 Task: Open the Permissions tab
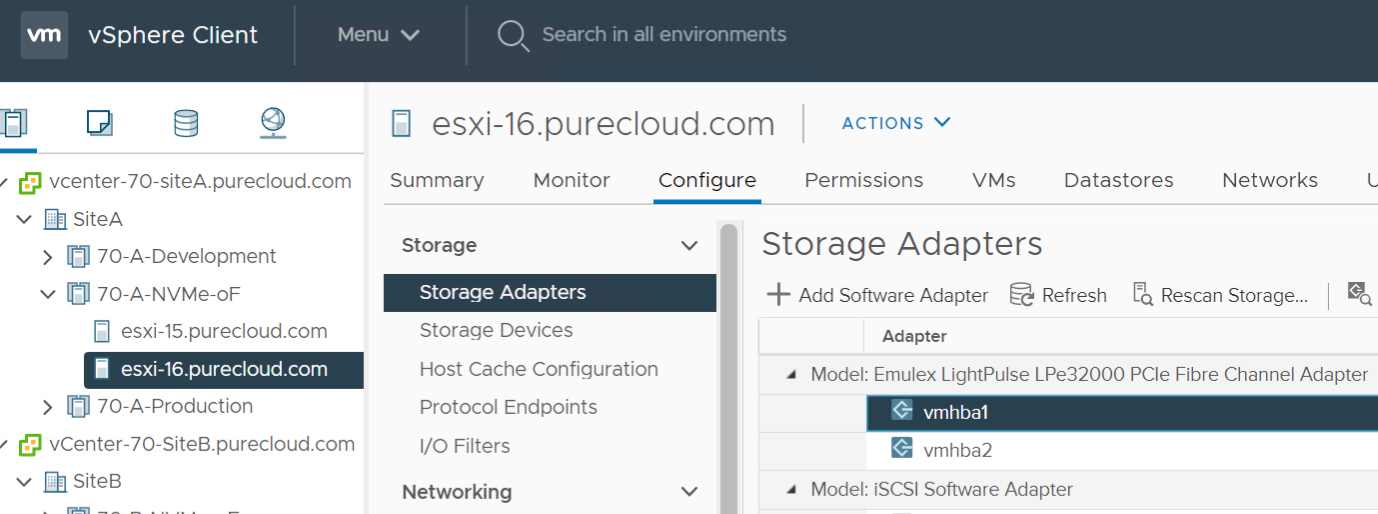[864, 180]
